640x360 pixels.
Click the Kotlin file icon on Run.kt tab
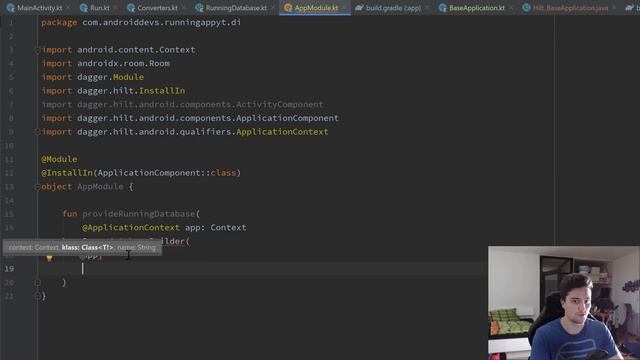click(x=84, y=8)
